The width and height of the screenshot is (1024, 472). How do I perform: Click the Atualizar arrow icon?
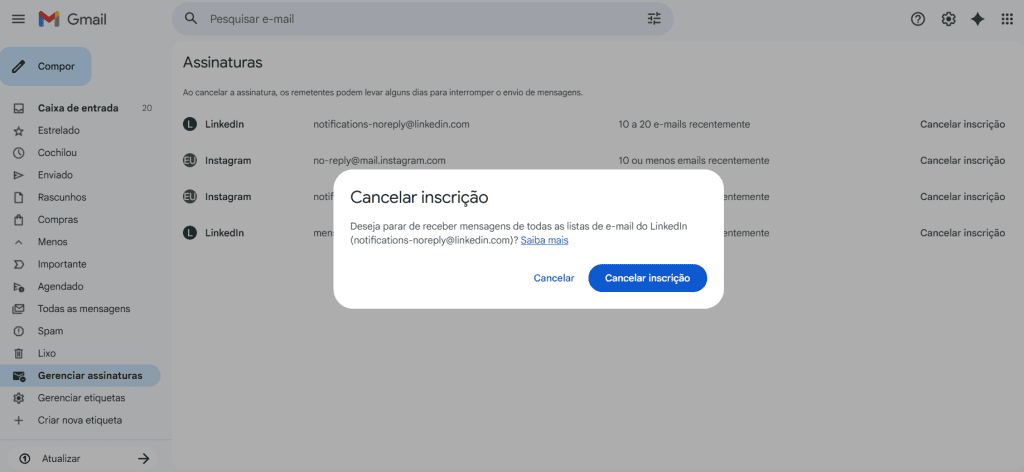144,458
